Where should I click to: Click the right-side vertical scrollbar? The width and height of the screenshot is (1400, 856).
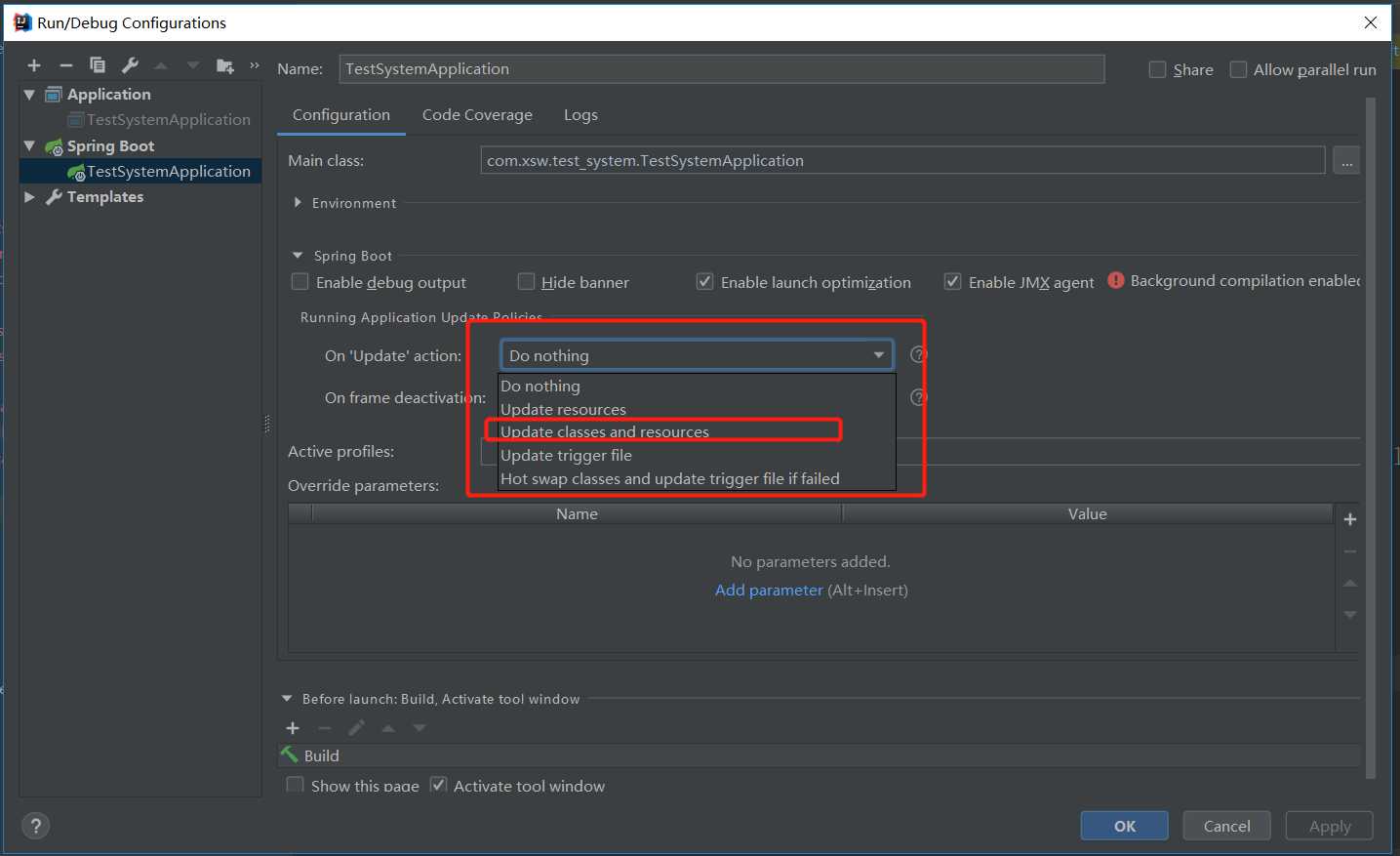(x=1370, y=437)
